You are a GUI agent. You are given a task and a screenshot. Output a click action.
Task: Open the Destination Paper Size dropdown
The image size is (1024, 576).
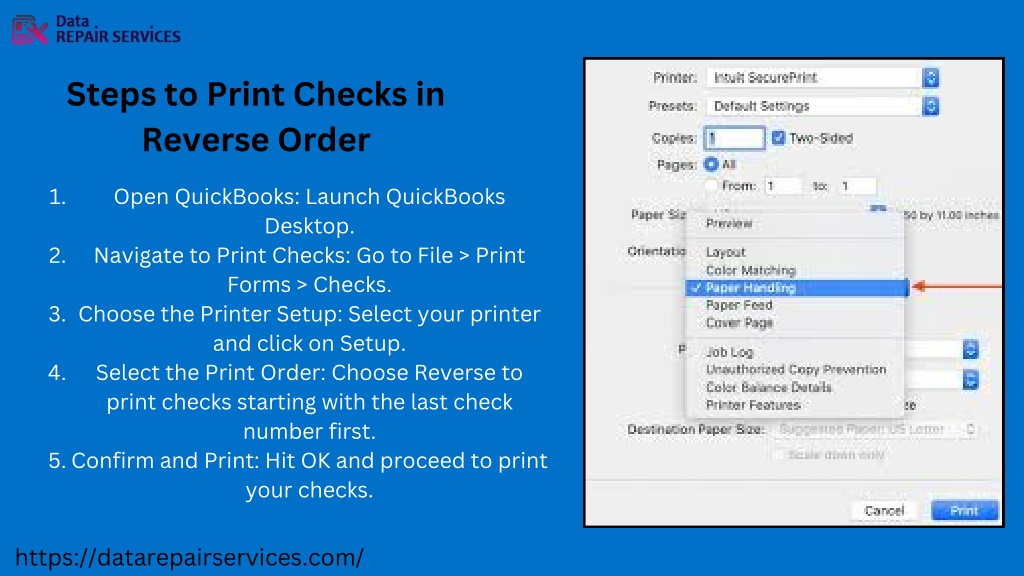(876, 429)
